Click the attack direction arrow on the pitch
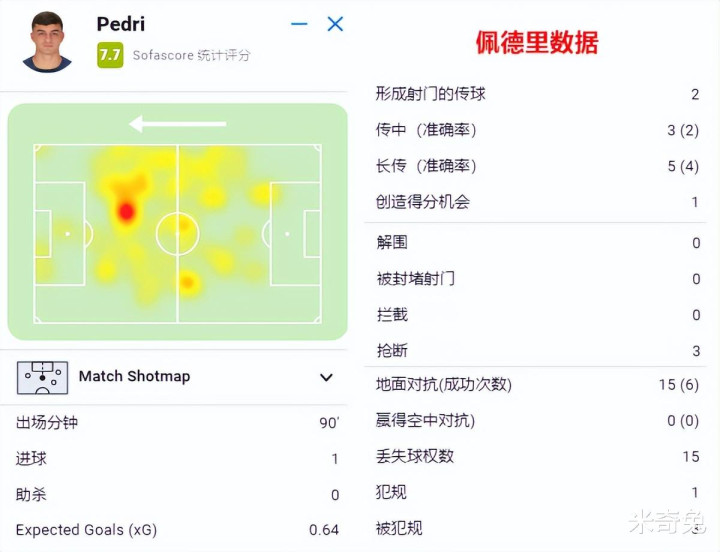Screen dimensions: 720x552 (178, 124)
